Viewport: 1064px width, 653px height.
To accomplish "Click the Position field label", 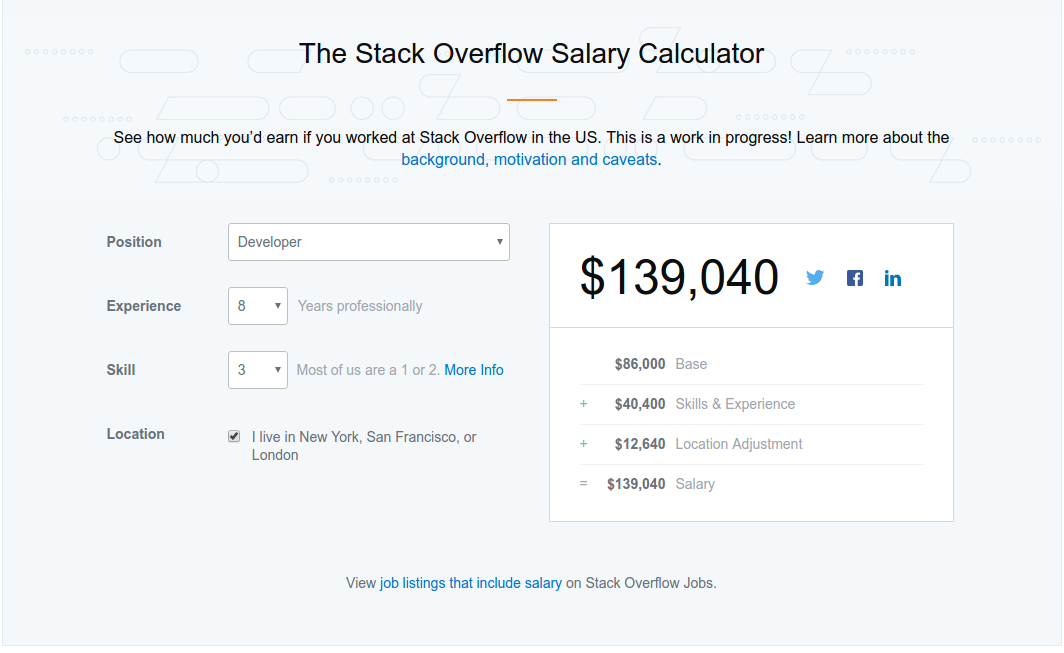I will pyautogui.click(x=134, y=242).
